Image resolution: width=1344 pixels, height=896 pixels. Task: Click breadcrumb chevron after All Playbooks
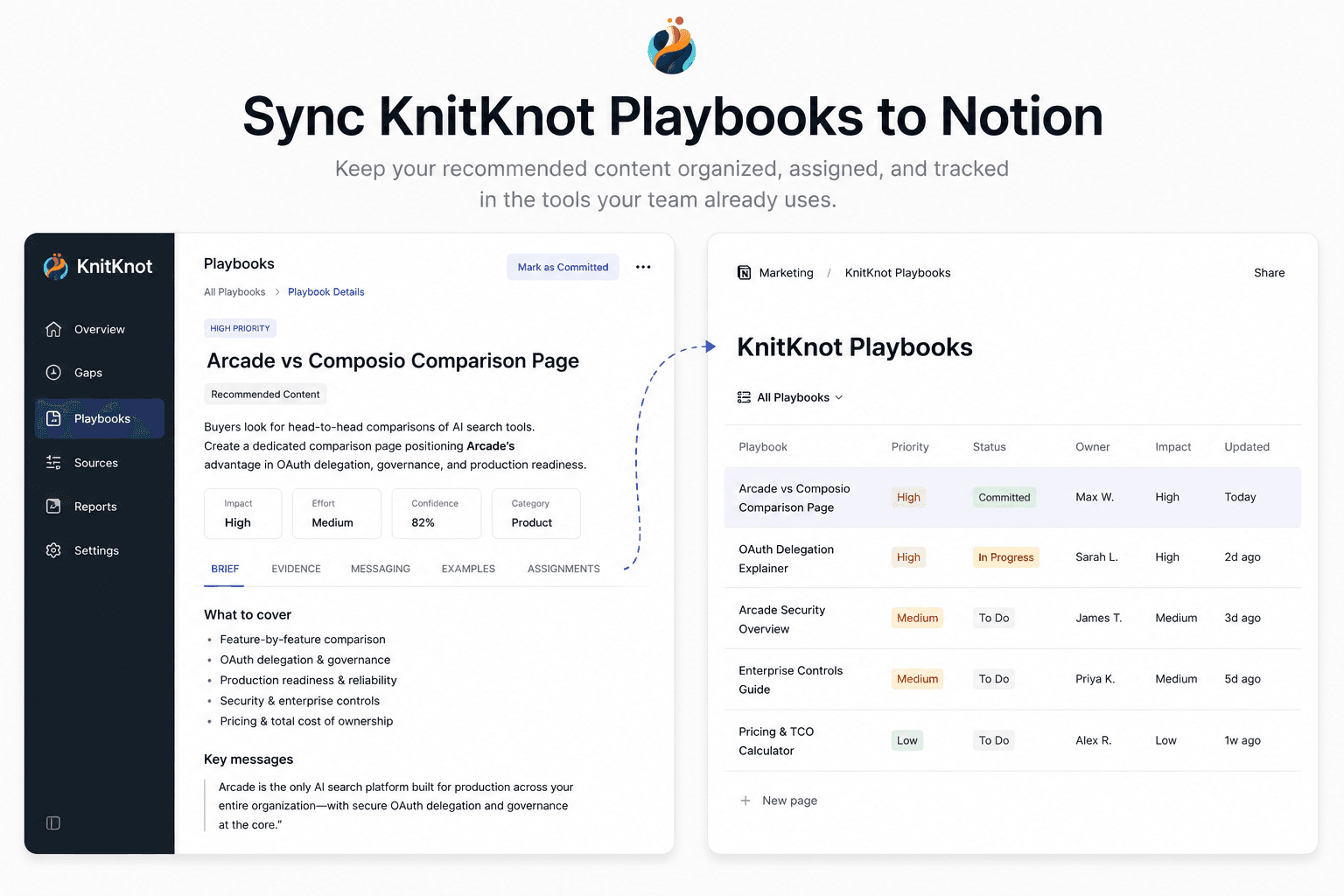point(276,292)
